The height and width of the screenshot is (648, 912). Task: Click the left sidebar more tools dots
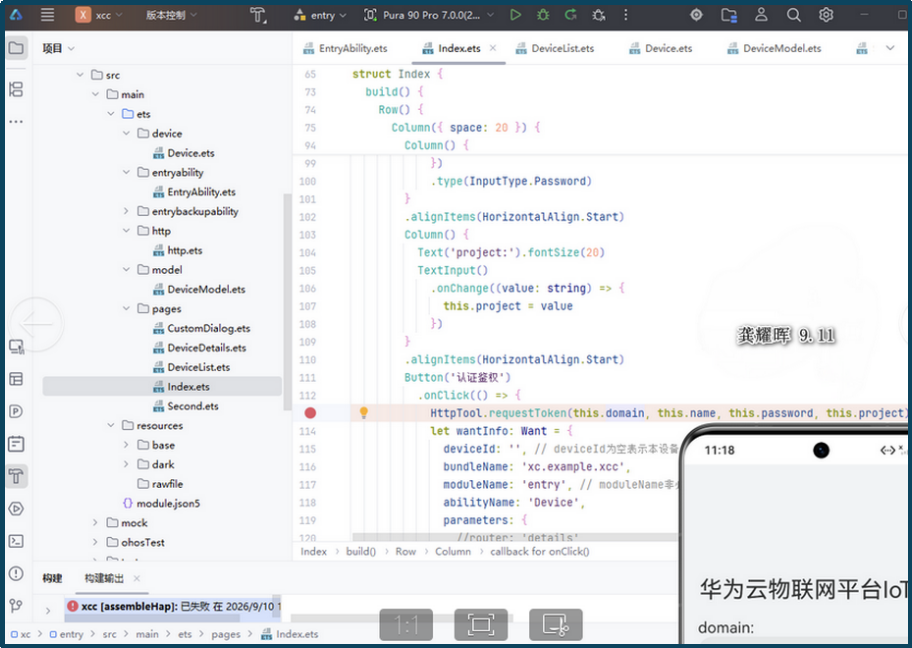tap(16, 122)
